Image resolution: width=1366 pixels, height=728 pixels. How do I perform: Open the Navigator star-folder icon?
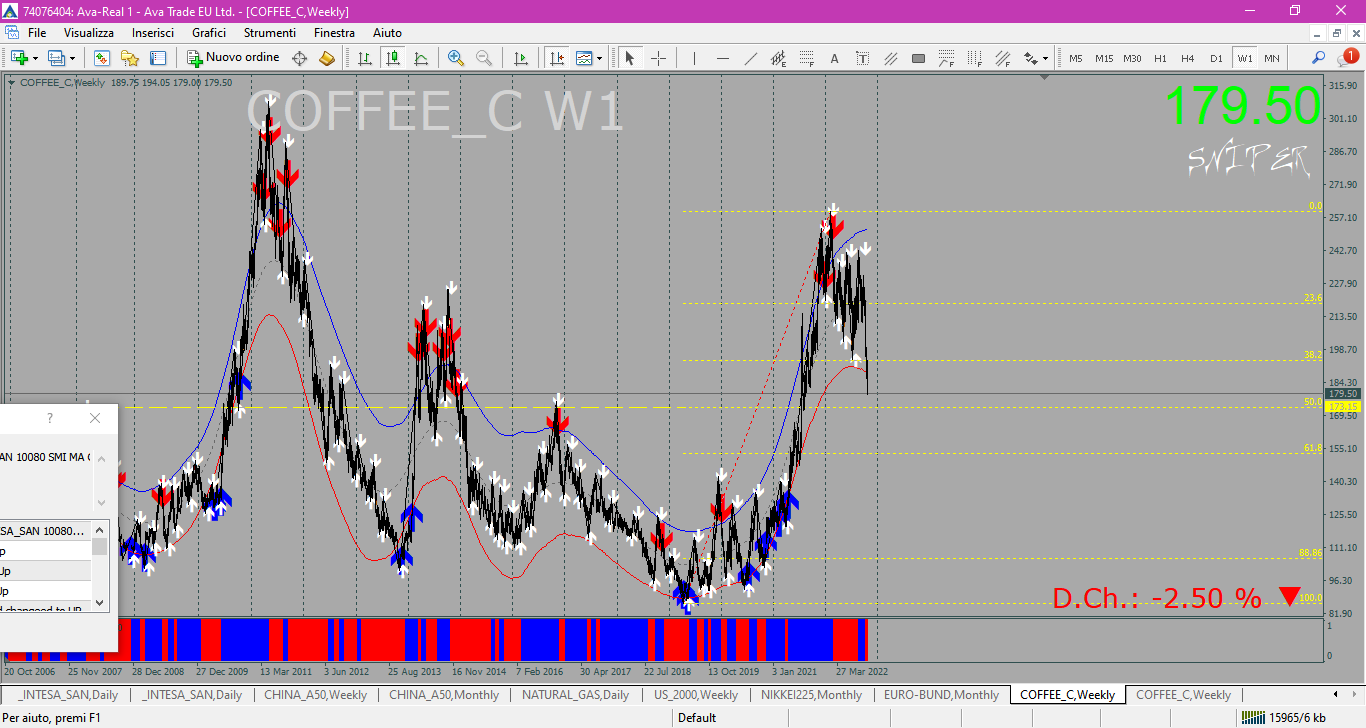point(130,58)
